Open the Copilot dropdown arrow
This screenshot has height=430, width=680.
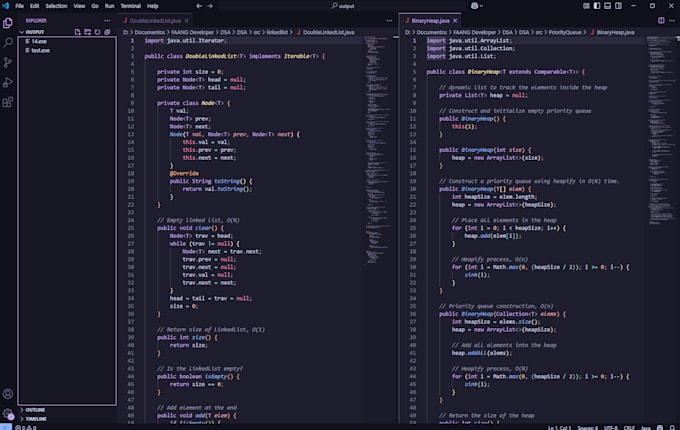click(x=481, y=6)
